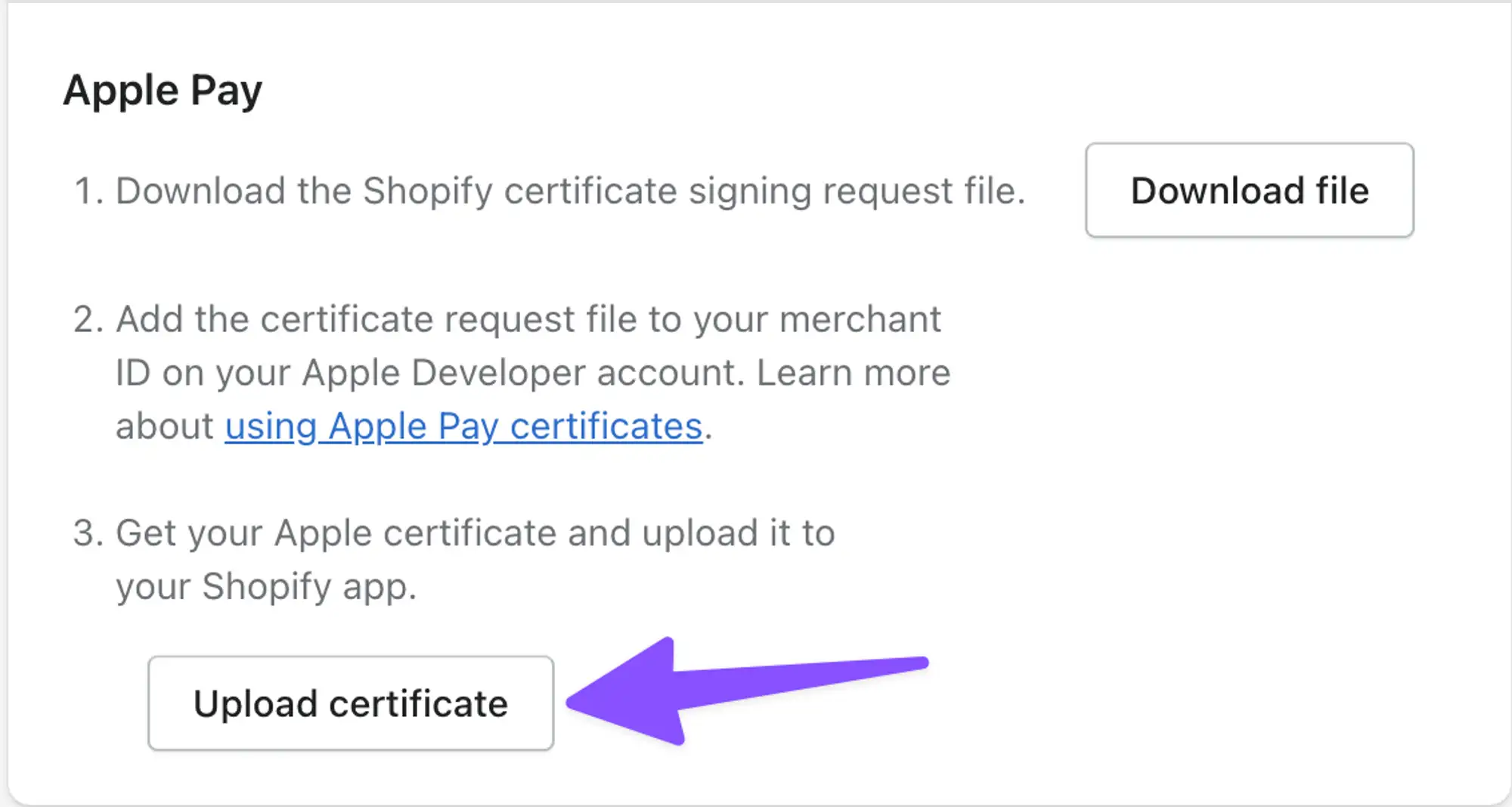
Task: Click the Upload certificate button
Action: pyautogui.click(x=351, y=703)
